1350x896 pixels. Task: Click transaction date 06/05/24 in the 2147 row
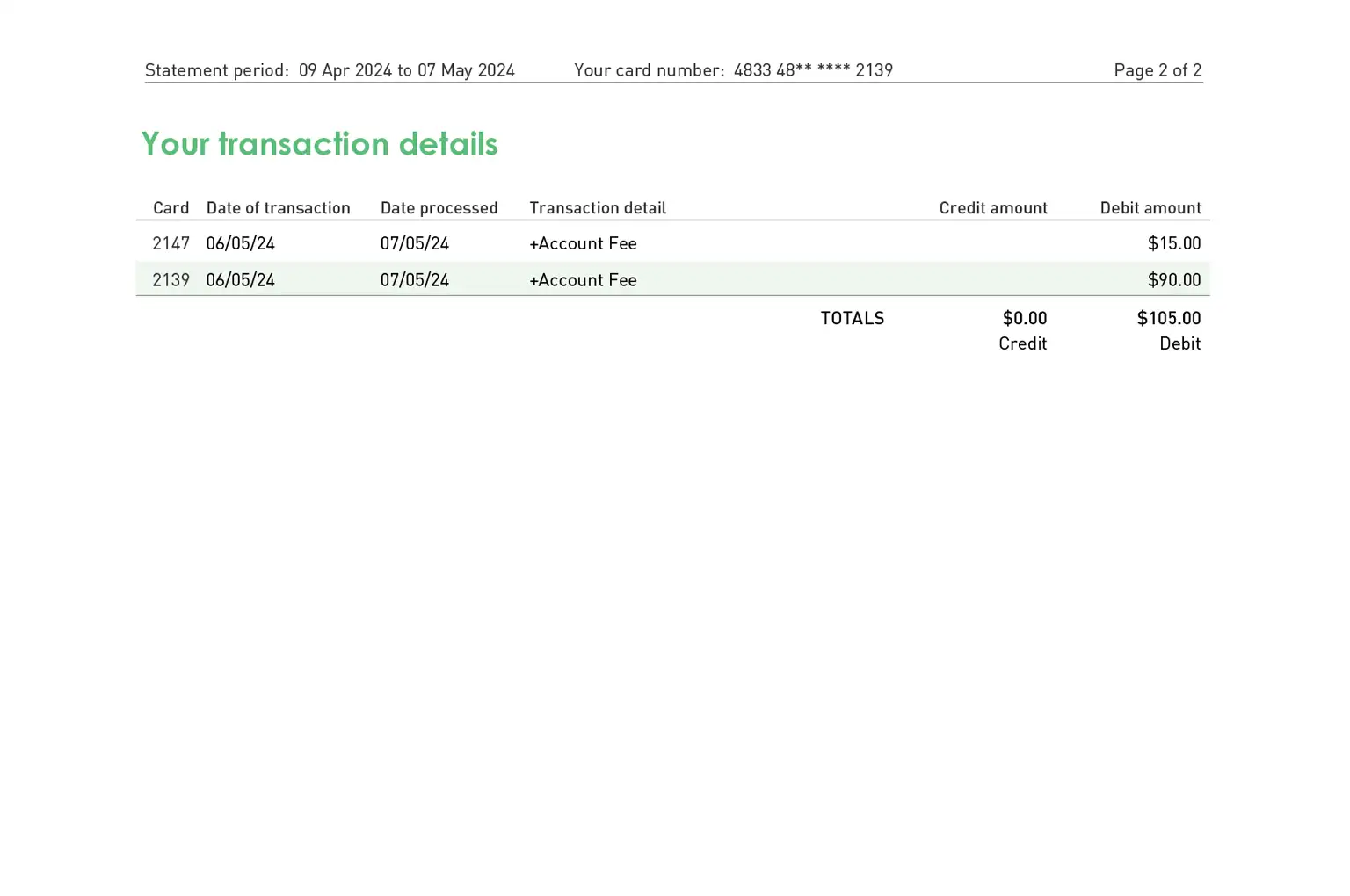tap(240, 243)
